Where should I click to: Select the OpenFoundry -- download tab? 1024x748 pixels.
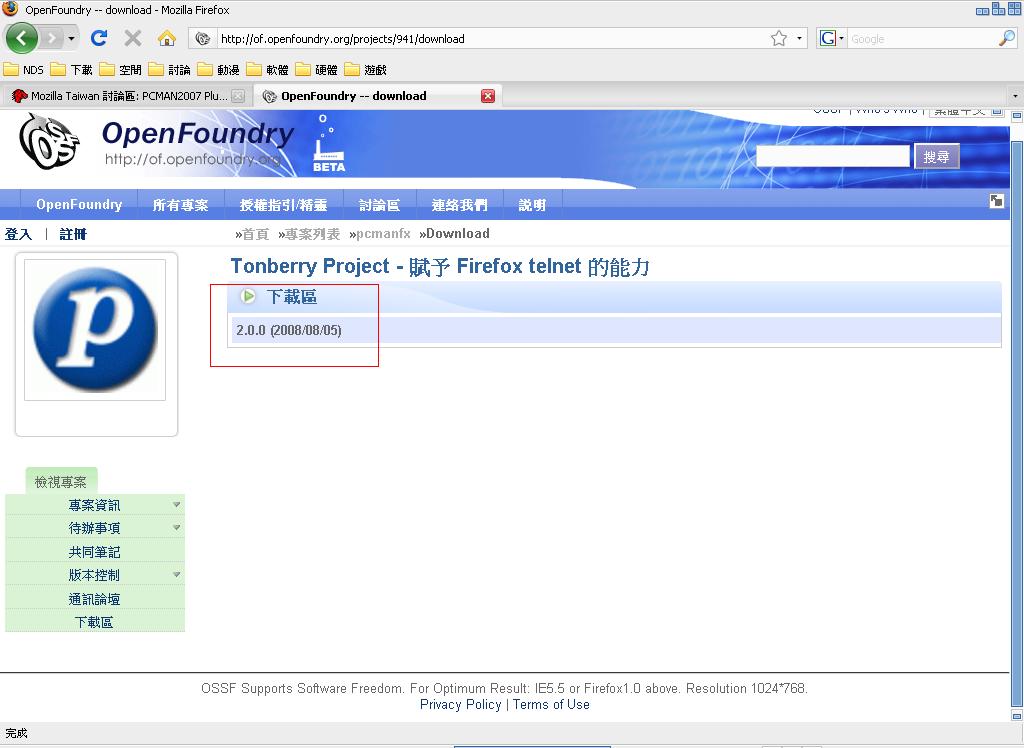tap(377, 96)
